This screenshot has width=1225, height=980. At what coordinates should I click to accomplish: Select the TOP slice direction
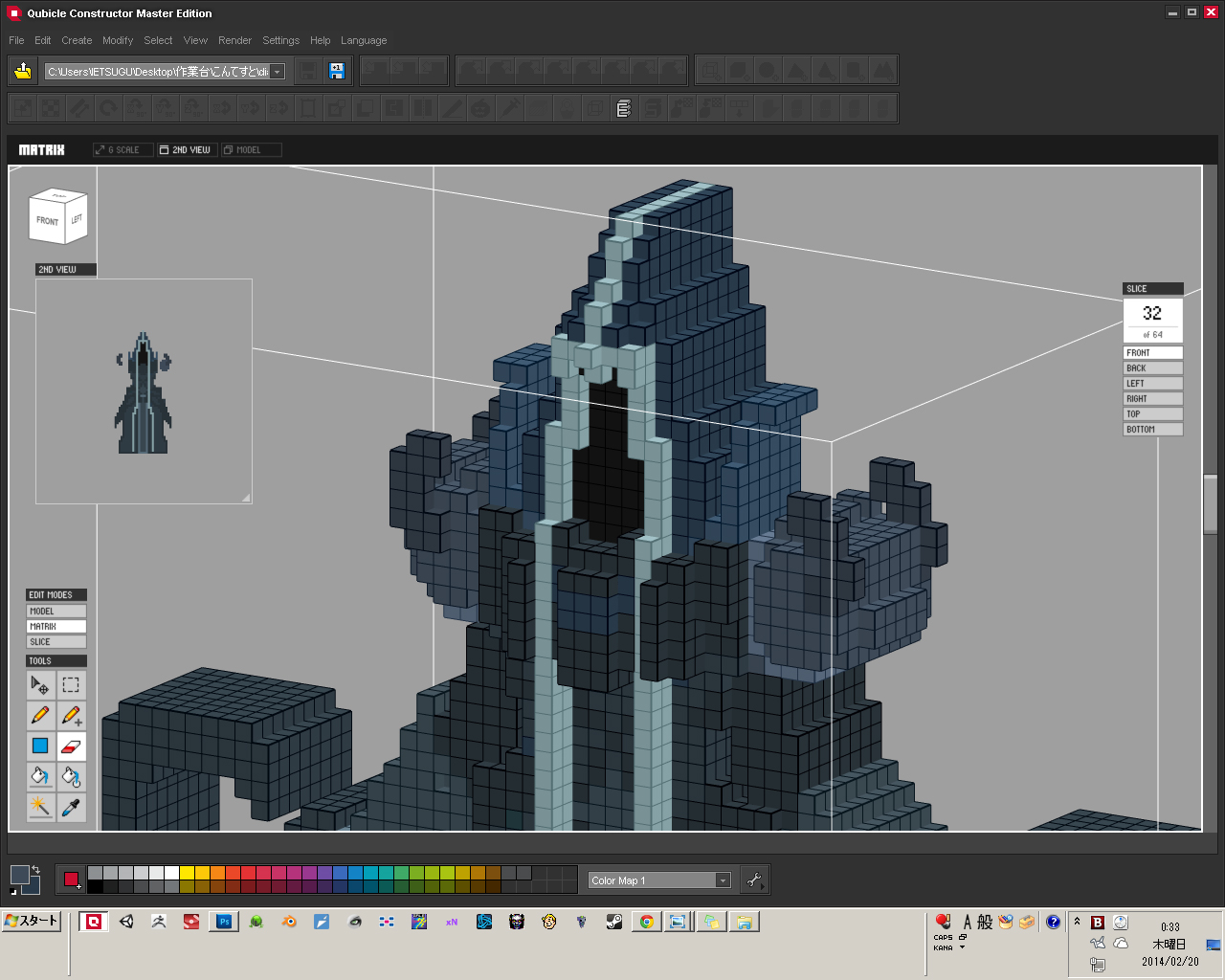click(1153, 414)
